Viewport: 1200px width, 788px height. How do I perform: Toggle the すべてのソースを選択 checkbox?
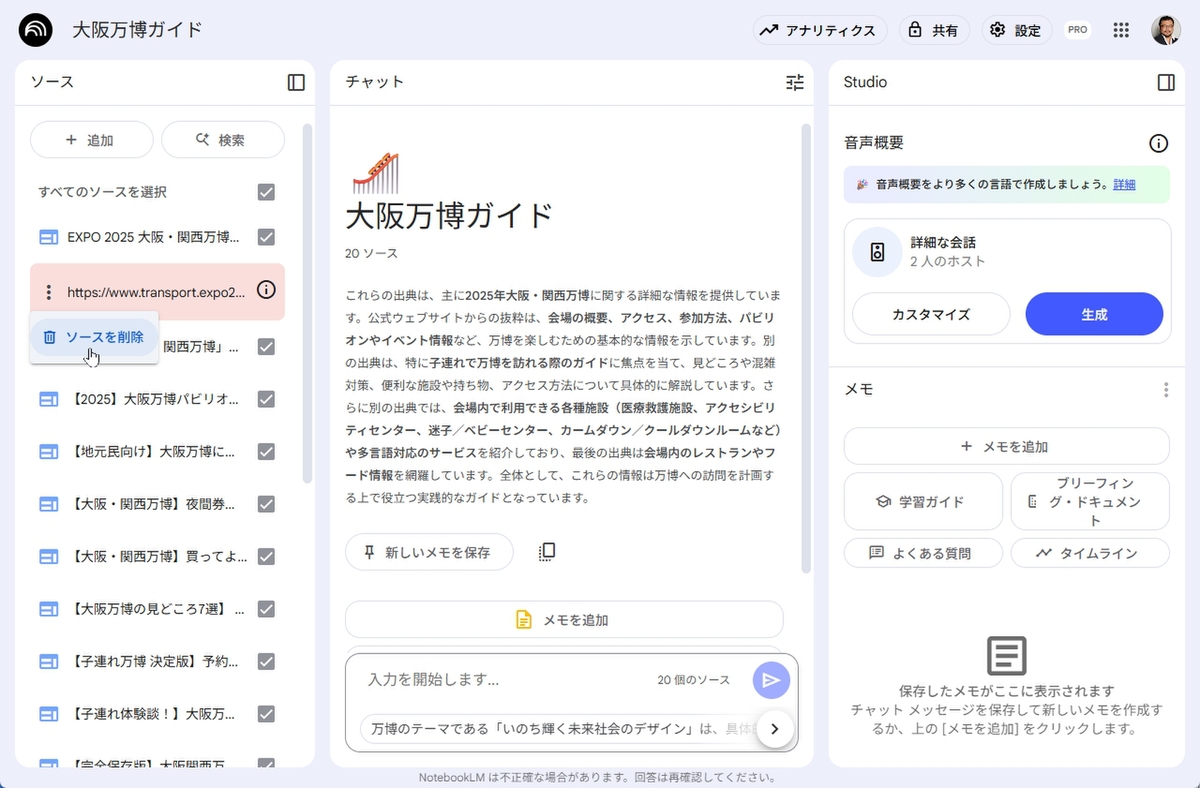pyautogui.click(x=266, y=192)
